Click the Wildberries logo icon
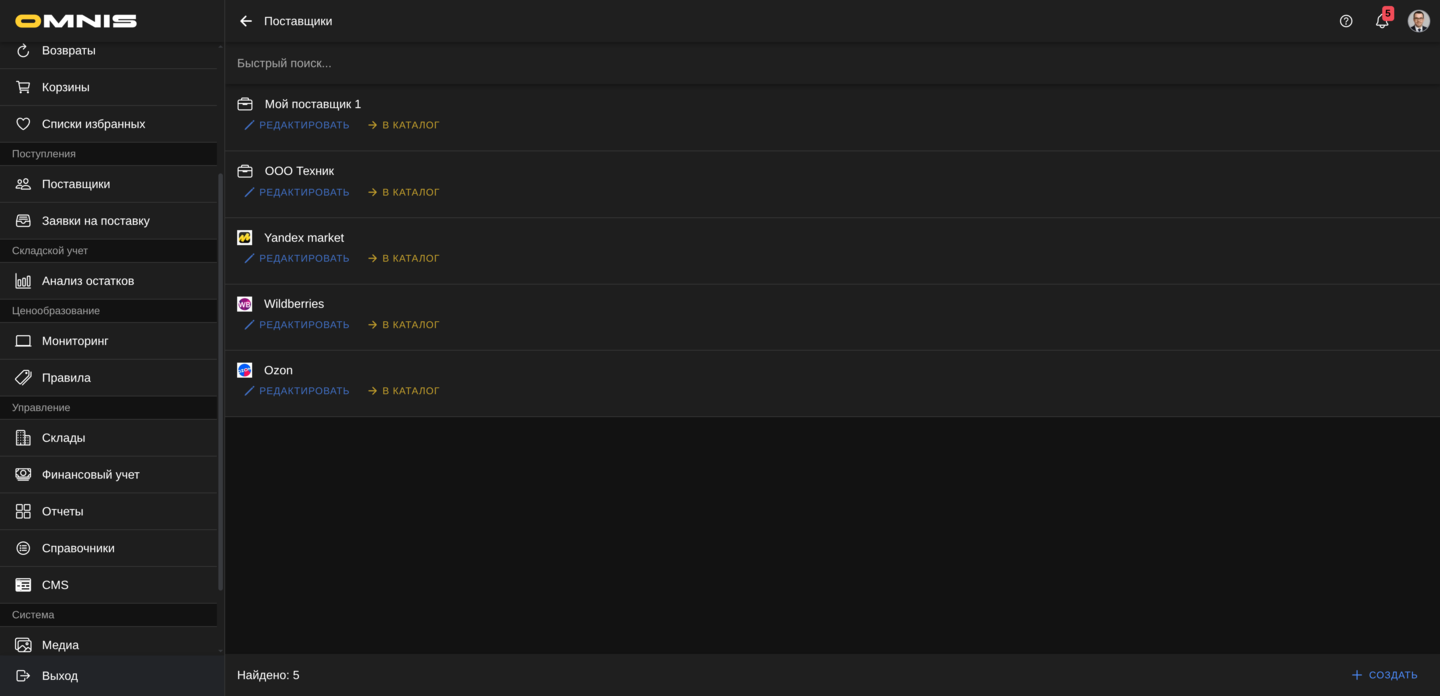Screen dimensions: 1440x696 coord(245,304)
